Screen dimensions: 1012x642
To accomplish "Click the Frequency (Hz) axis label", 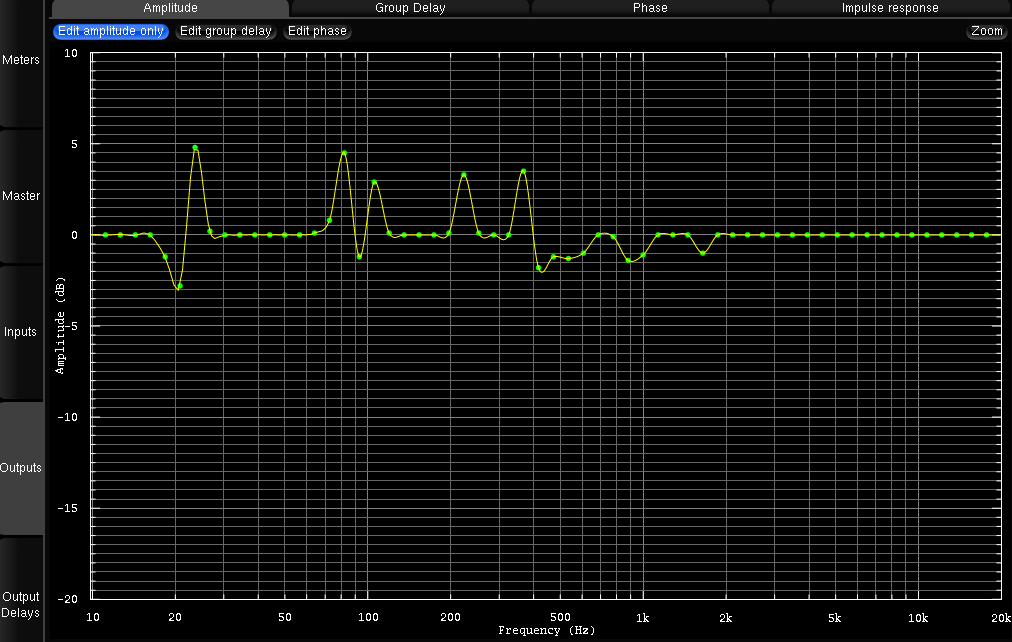I will coord(547,630).
